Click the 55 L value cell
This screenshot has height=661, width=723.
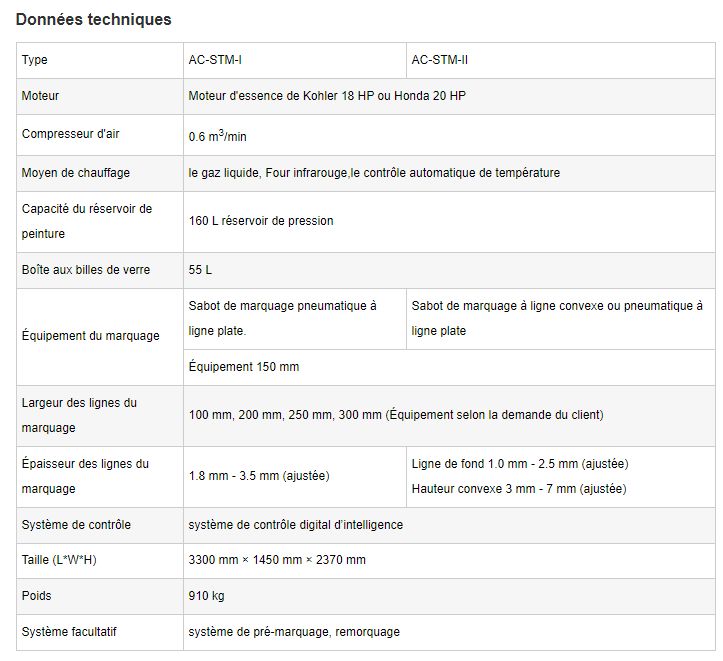pyautogui.click(x=200, y=270)
